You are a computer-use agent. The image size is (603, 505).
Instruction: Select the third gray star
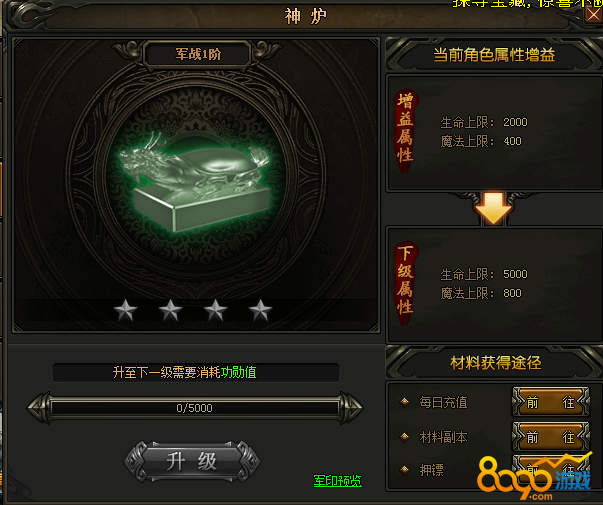coord(215,310)
